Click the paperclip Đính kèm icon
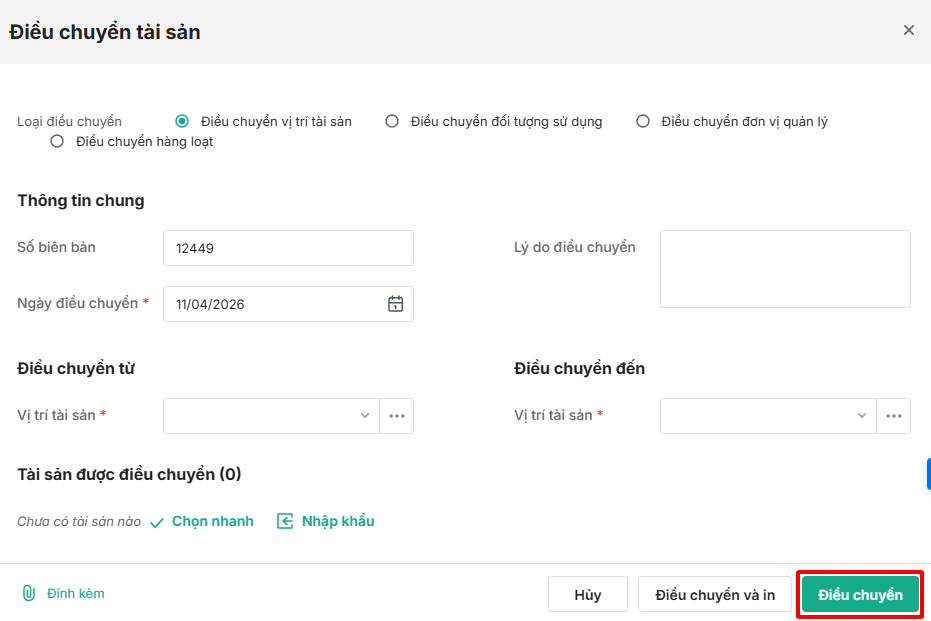931x621 pixels. click(29, 593)
